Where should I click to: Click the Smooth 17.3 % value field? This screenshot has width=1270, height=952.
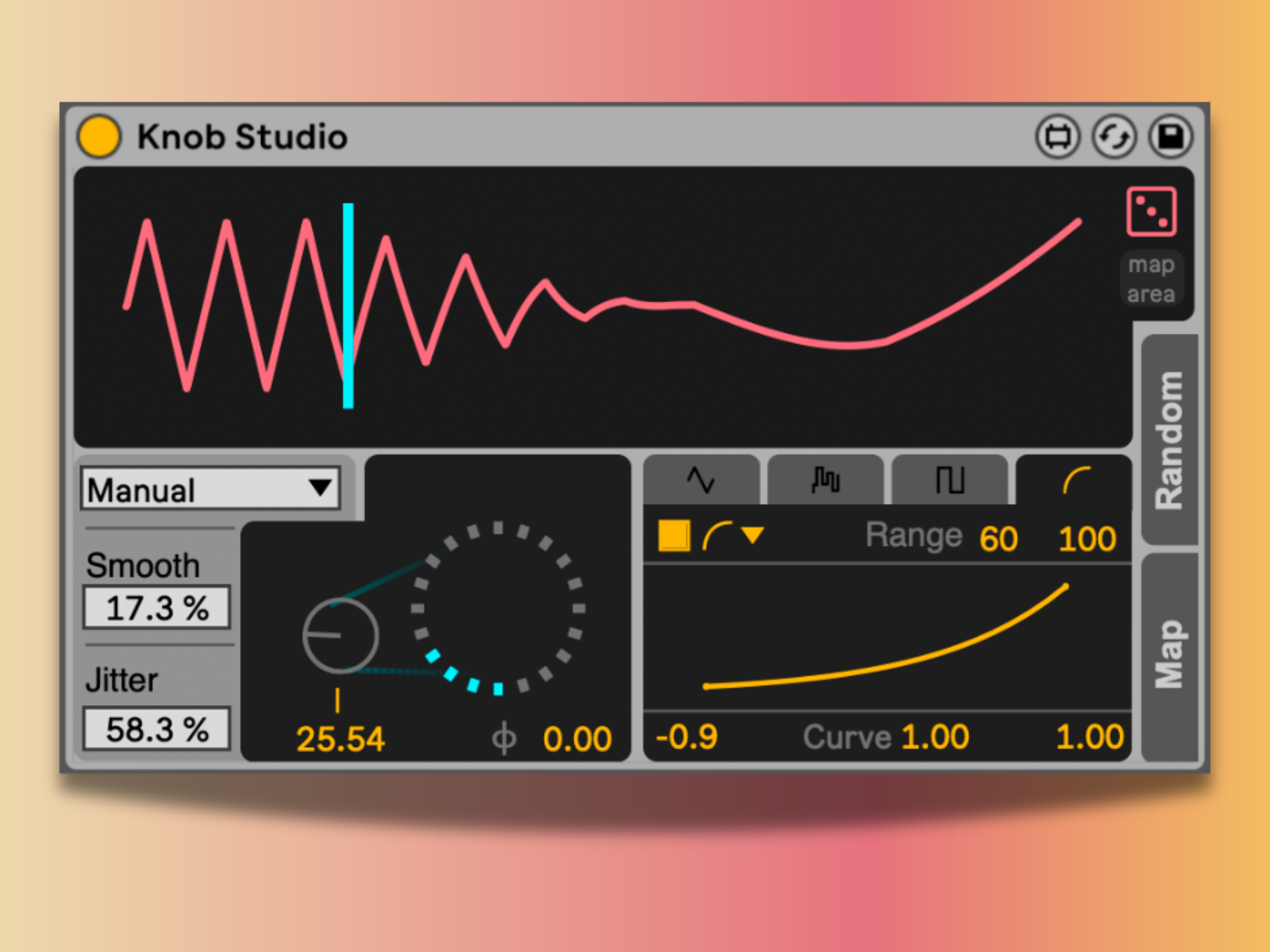point(157,608)
